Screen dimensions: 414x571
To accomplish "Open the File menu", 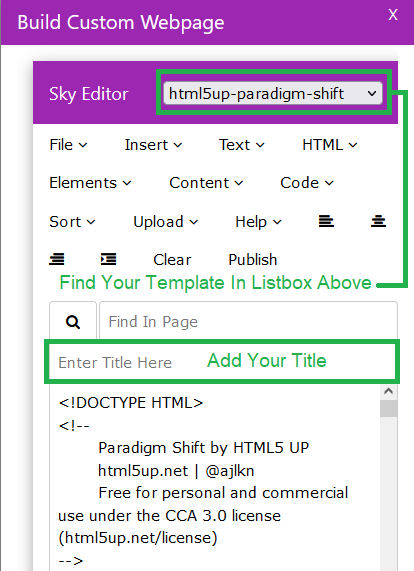I will point(68,145).
